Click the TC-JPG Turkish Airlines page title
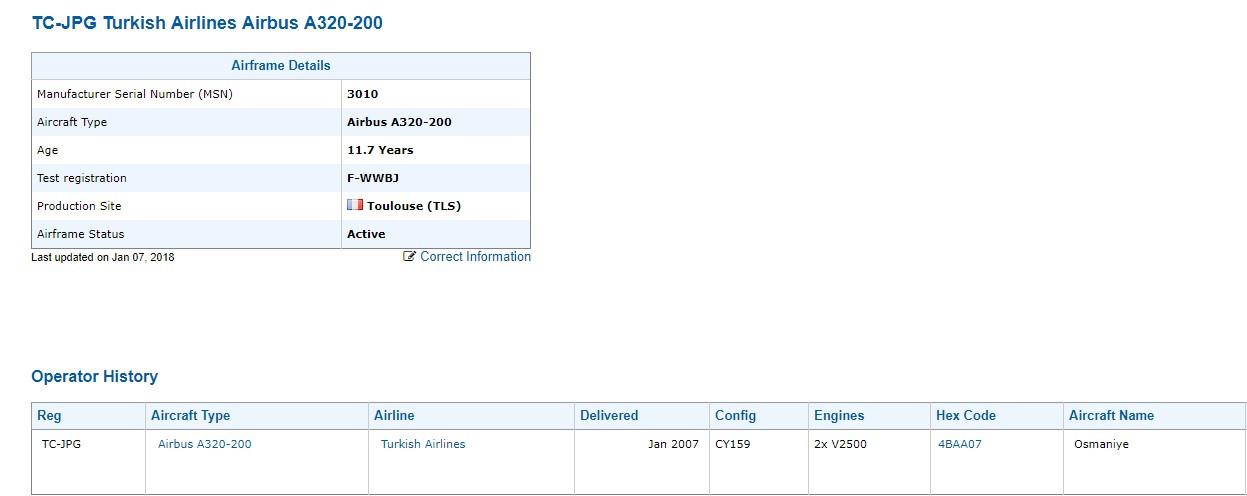Image resolution: width=1247 pixels, height=496 pixels. click(207, 22)
